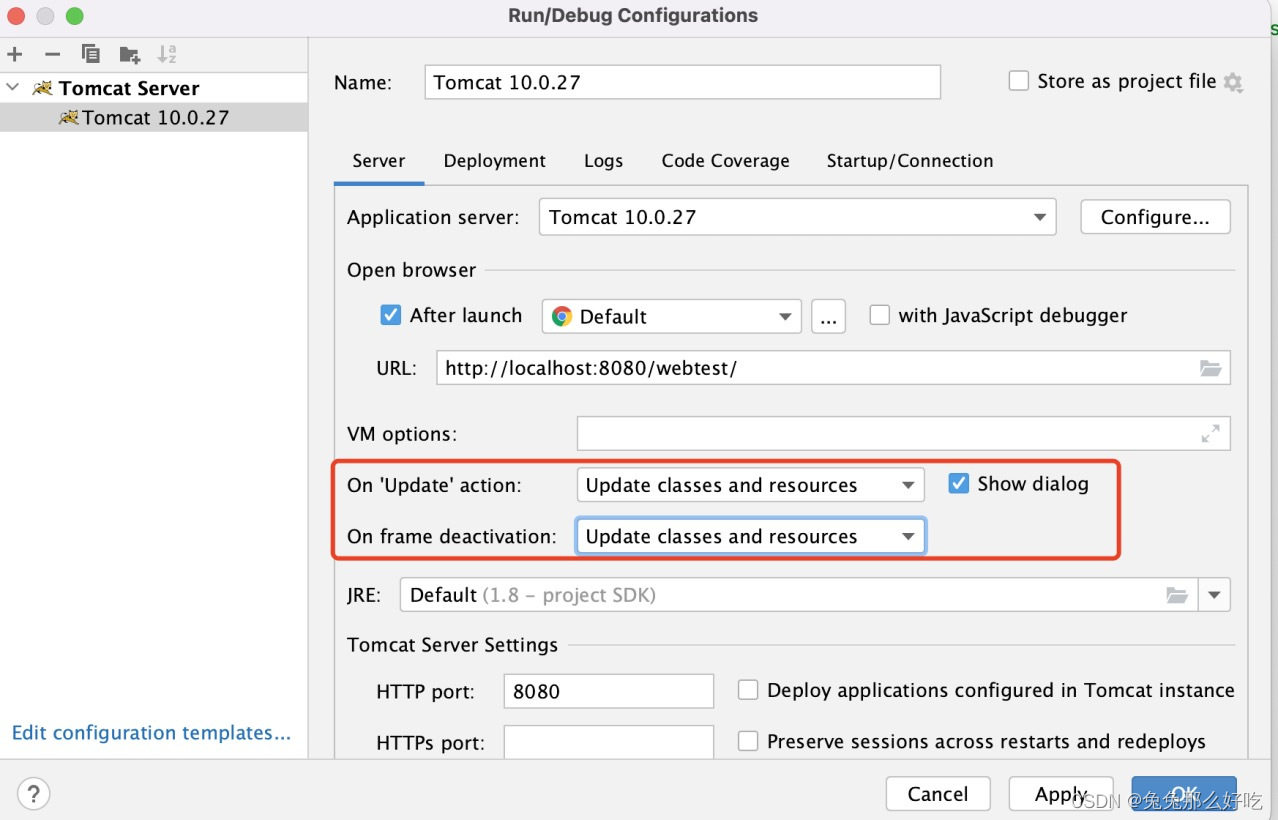Click the macOS green zoom window button
This screenshot has width=1278, height=820.
pos(74,16)
